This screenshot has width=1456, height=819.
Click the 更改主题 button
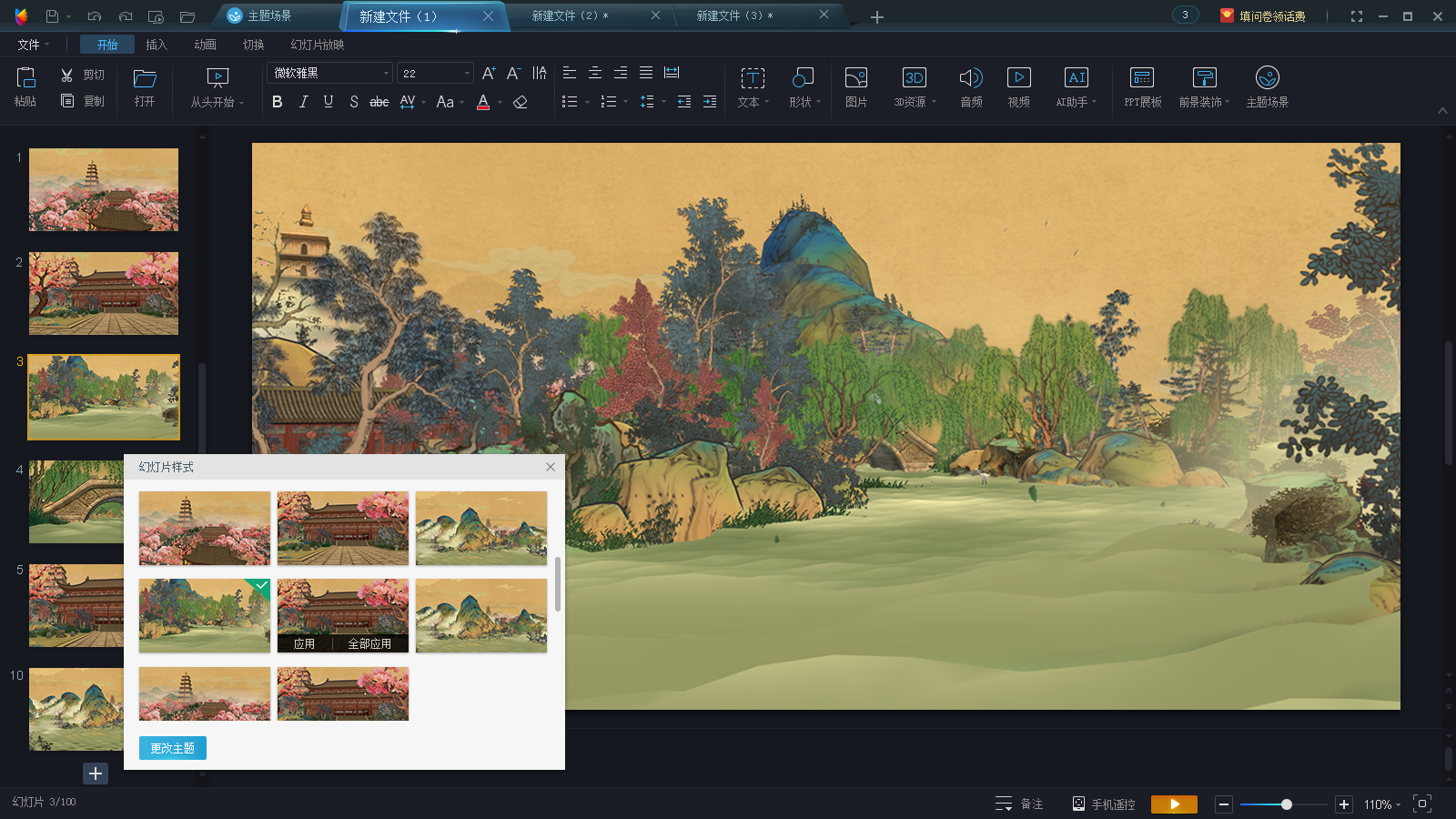click(x=173, y=748)
